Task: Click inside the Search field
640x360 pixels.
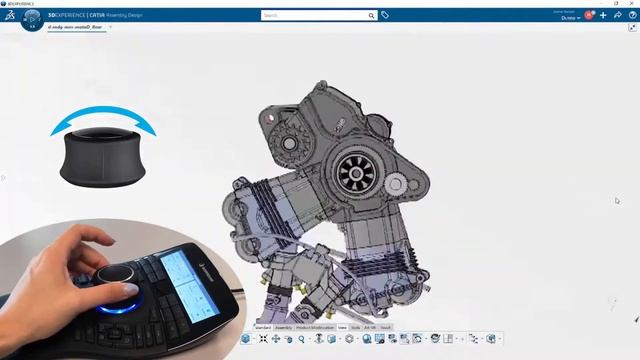Action: pyautogui.click(x=314, y=16)
